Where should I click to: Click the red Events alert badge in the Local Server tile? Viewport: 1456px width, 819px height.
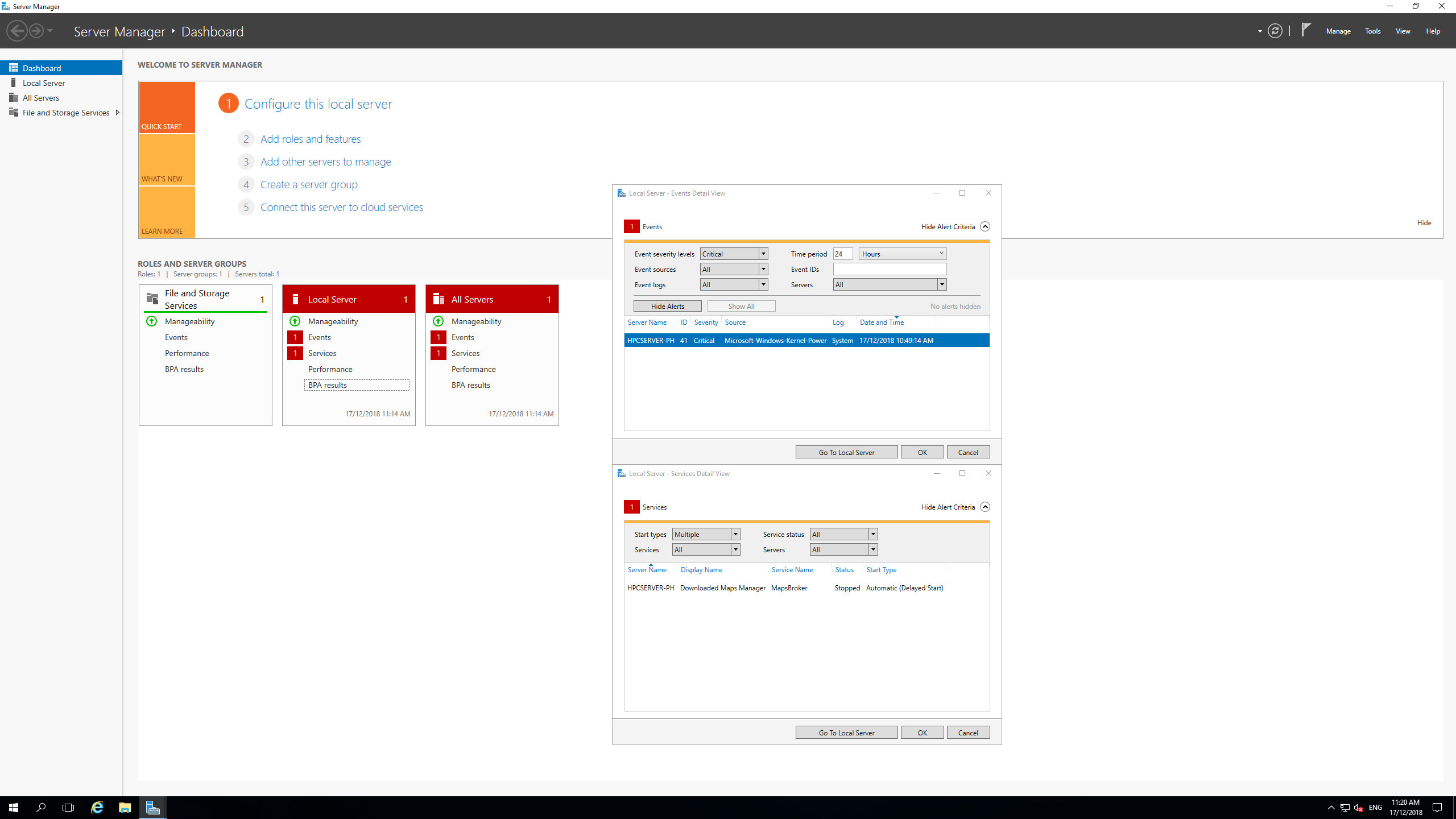[x=295, y=337]
